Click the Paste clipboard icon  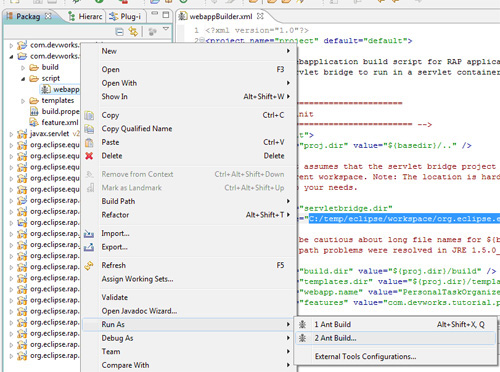[x=89, y=143]
